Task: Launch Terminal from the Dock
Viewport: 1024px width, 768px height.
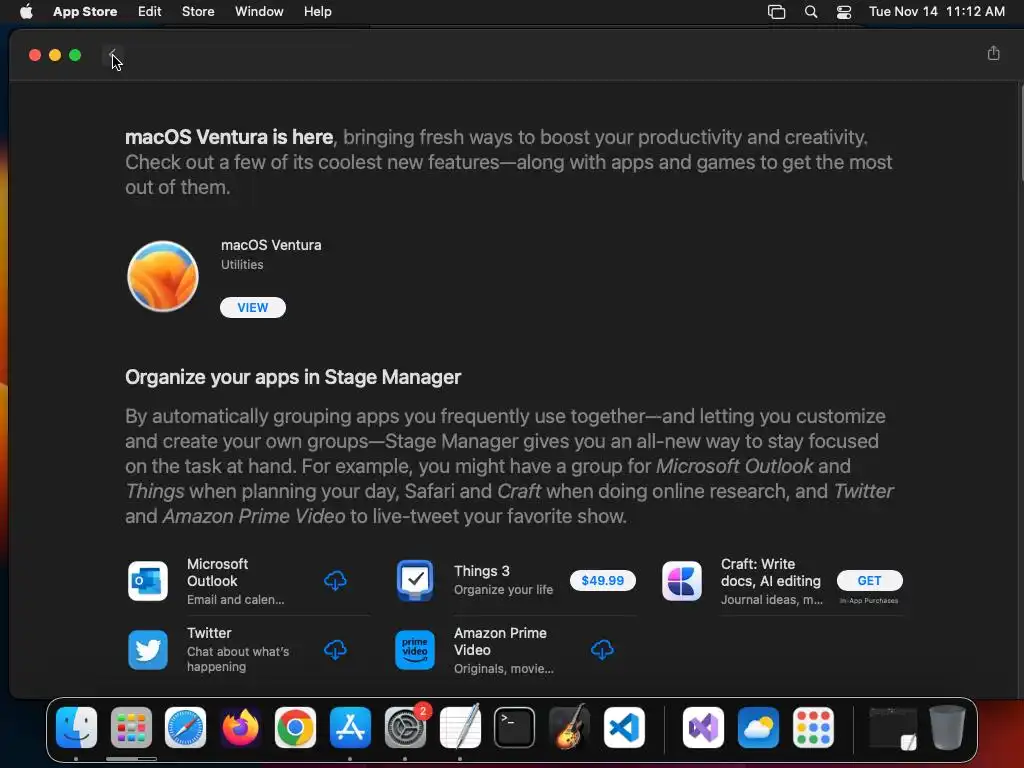Action: tap(515, 727)
